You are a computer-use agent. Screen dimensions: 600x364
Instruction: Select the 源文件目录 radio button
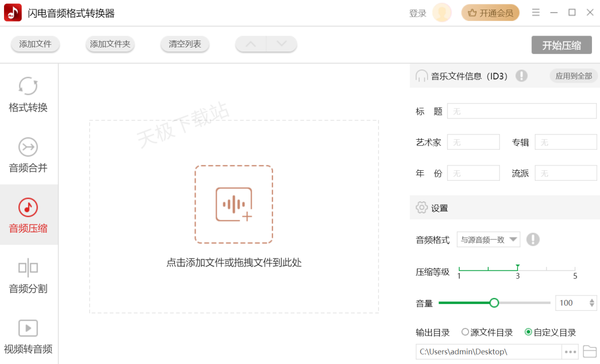465,332
